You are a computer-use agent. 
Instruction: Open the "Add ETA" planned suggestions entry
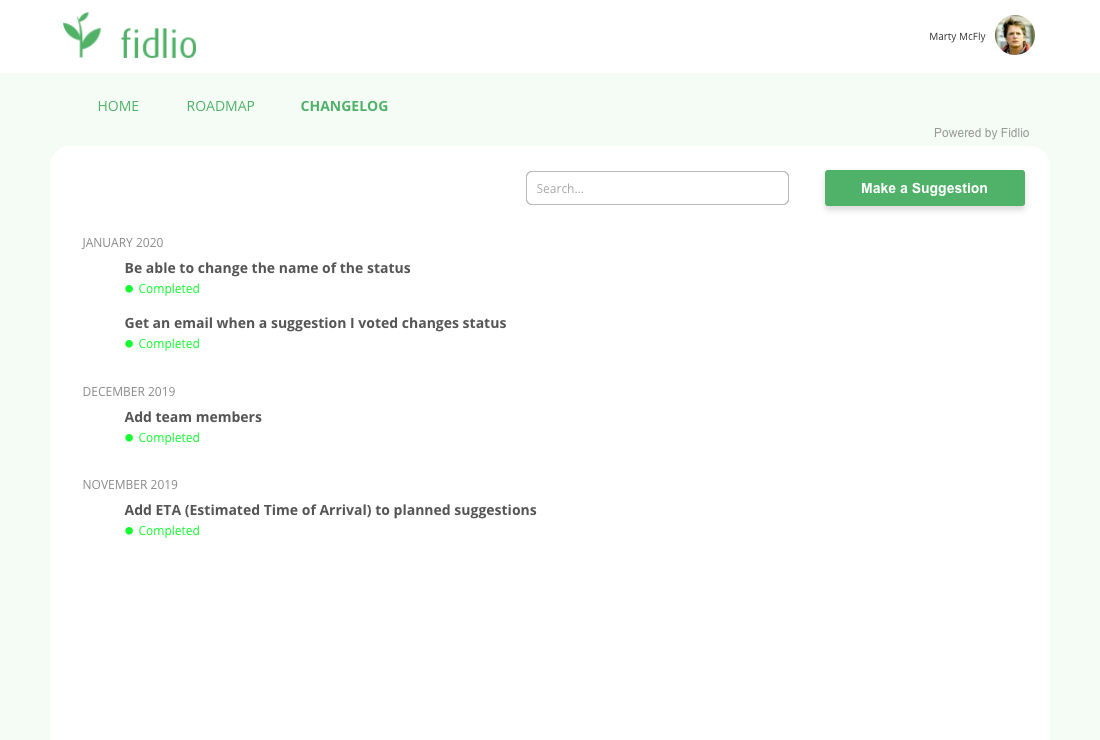330,510
